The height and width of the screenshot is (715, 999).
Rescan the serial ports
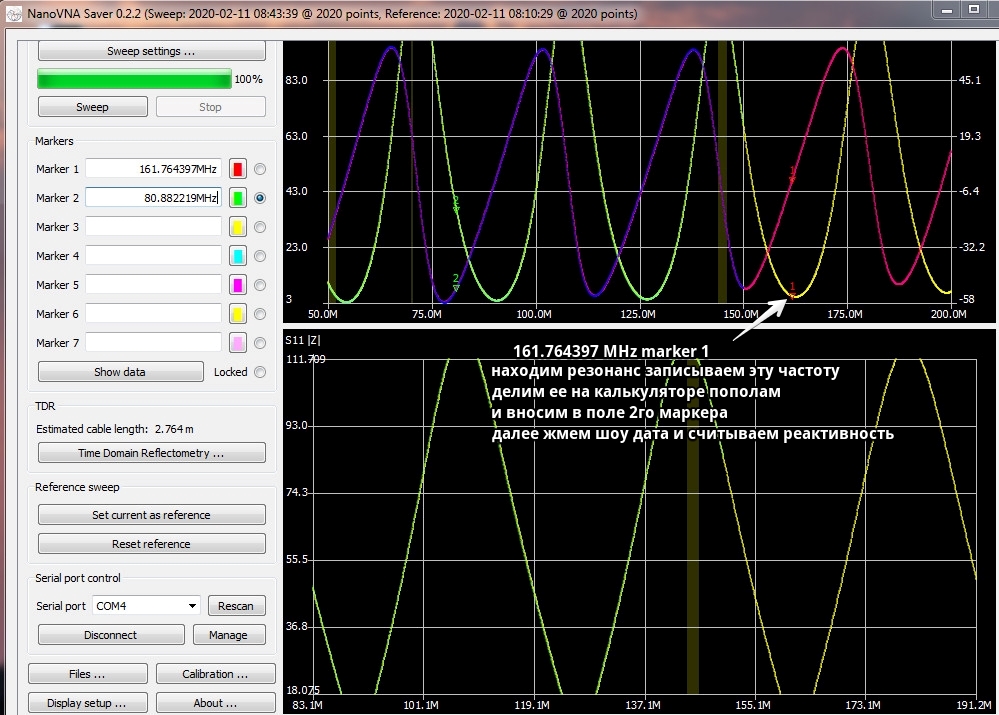pyautogui.click(x=236, y=605)
